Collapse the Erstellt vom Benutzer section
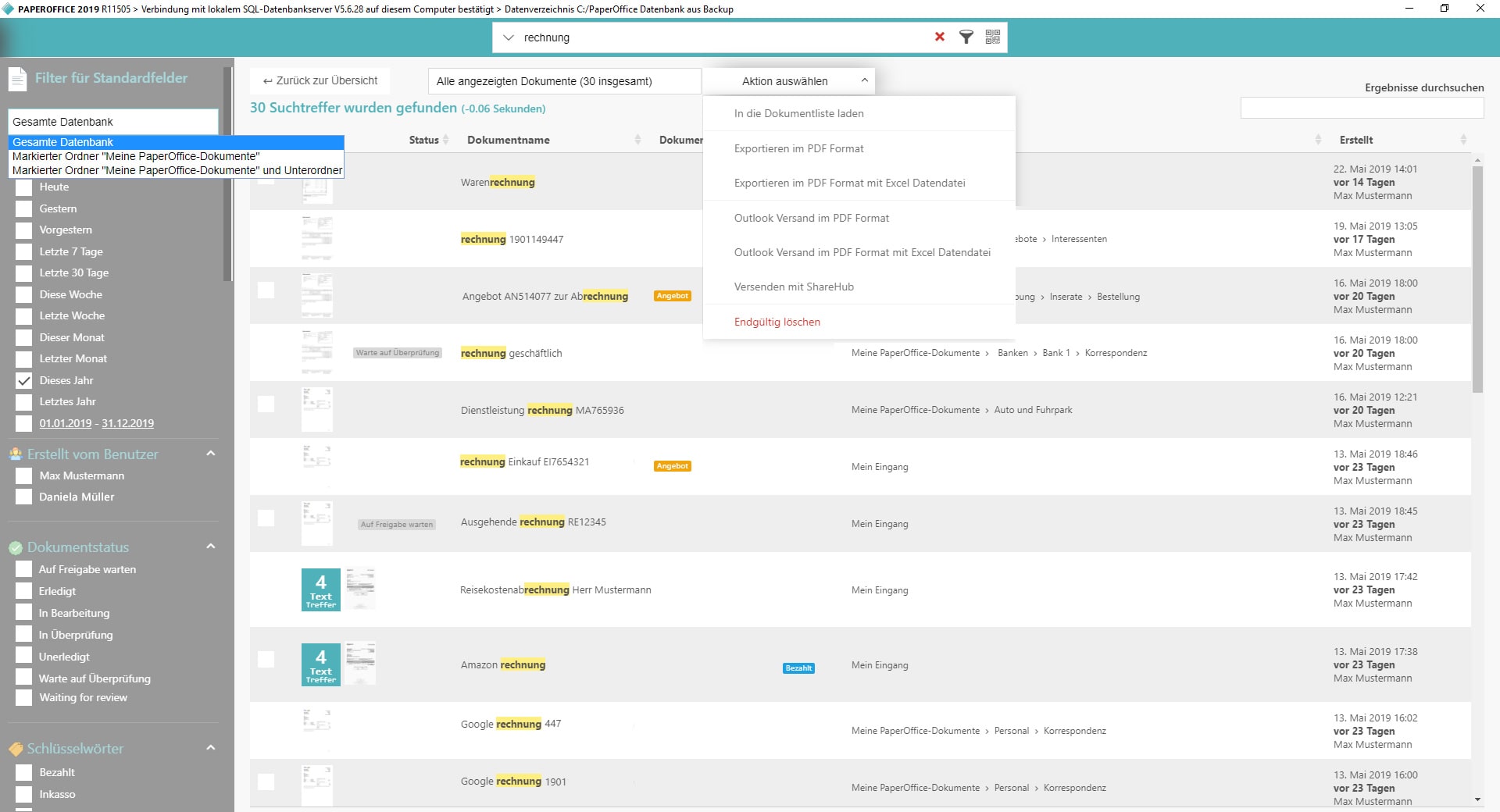The image size is (1500, 812). click(x=210, y=454)
